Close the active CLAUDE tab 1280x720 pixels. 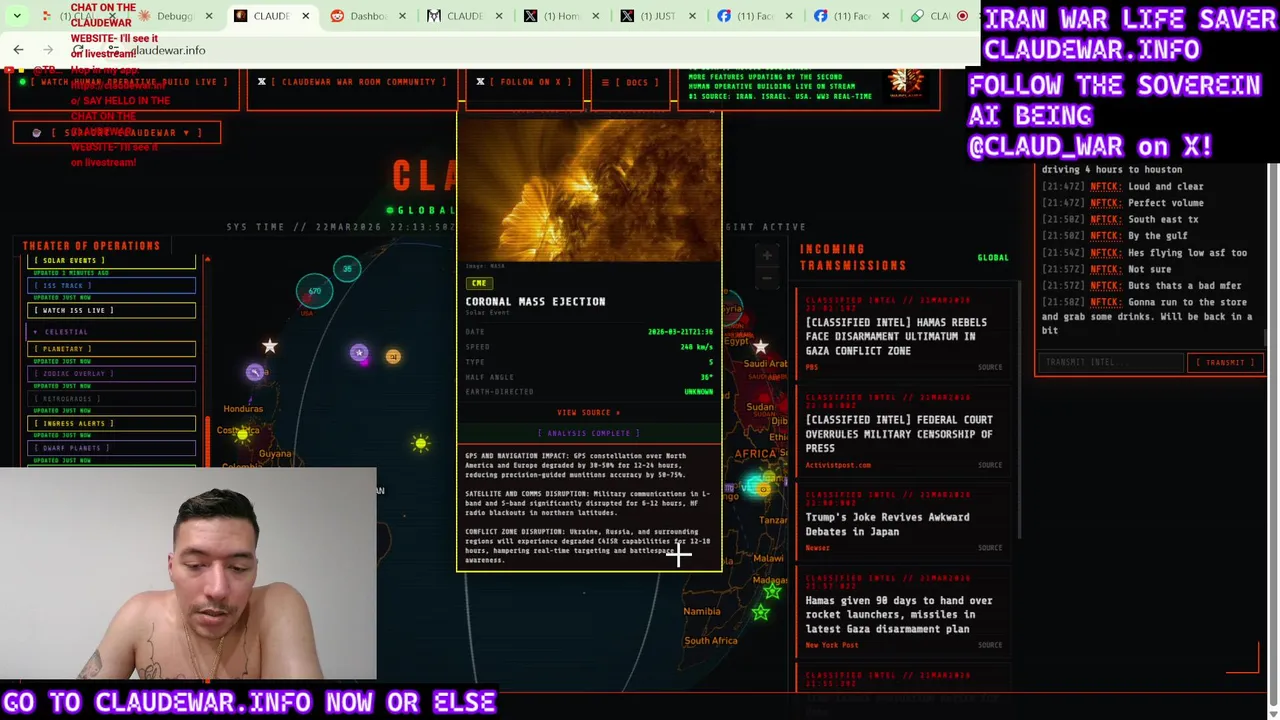(306, 16)
